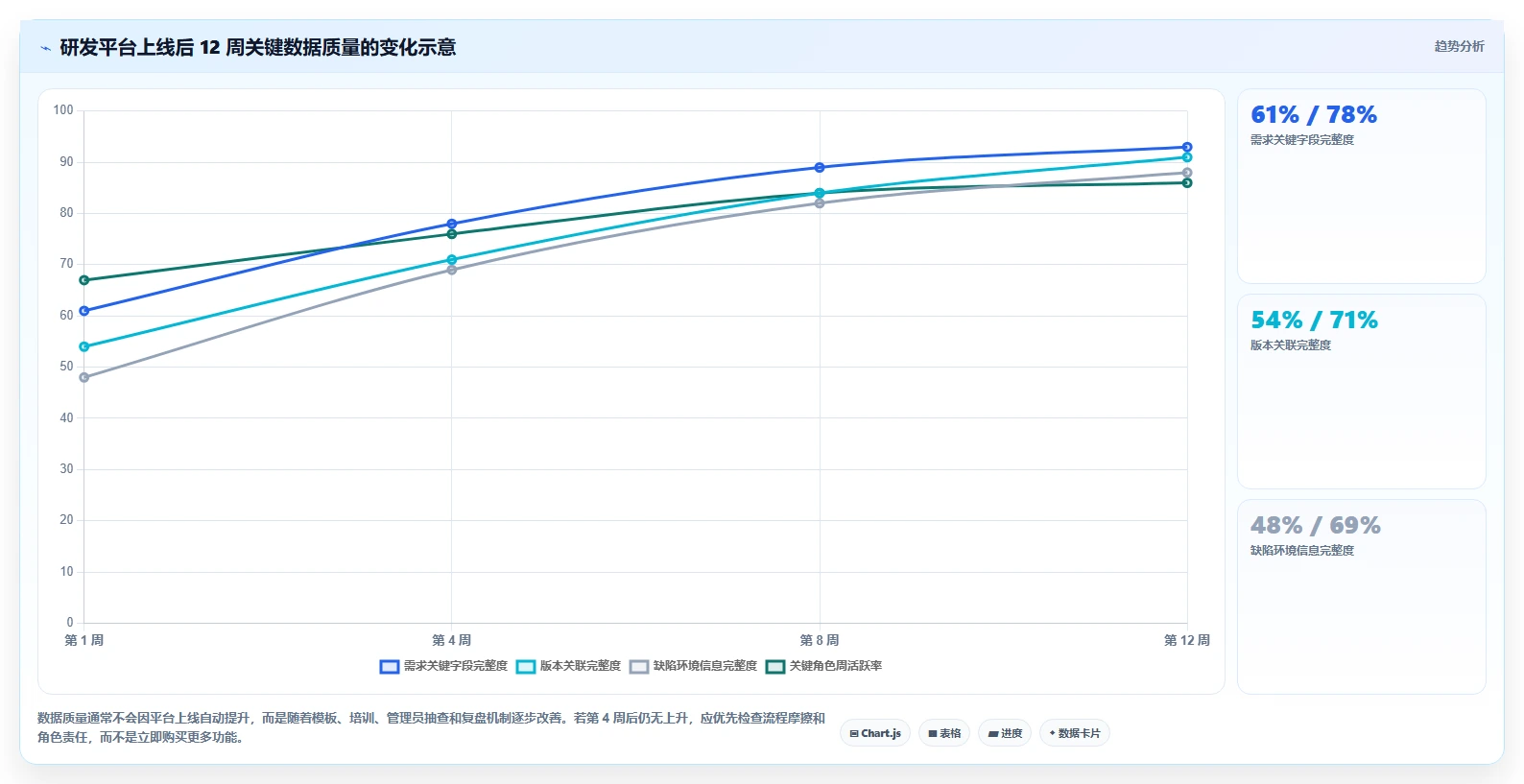Select the gray line's 第 1 周 point at 48
The height and width of the screenshot is (784, 1524).
(84, 377)
